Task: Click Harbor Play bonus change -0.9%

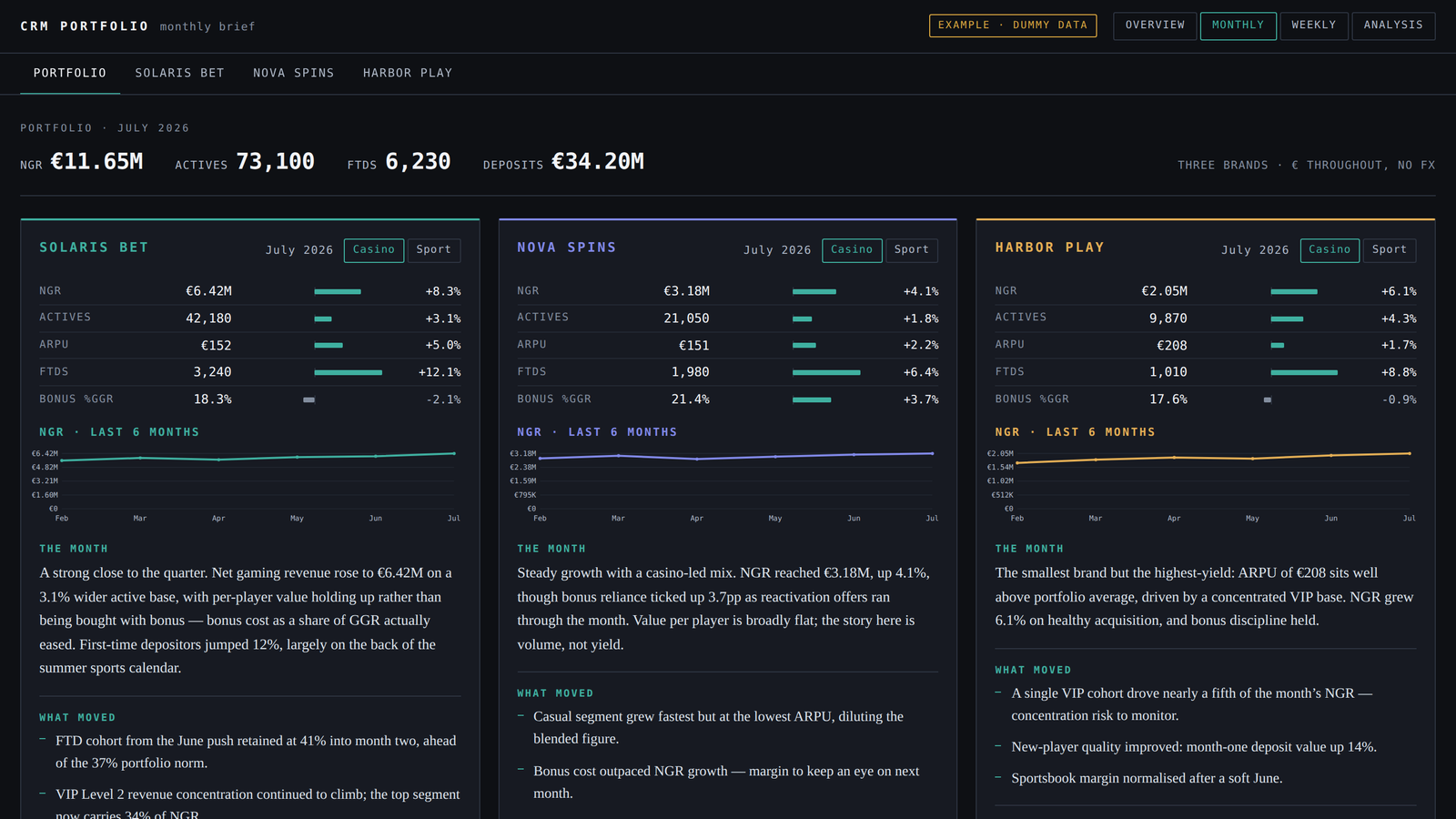Action: pos(1399,399)
